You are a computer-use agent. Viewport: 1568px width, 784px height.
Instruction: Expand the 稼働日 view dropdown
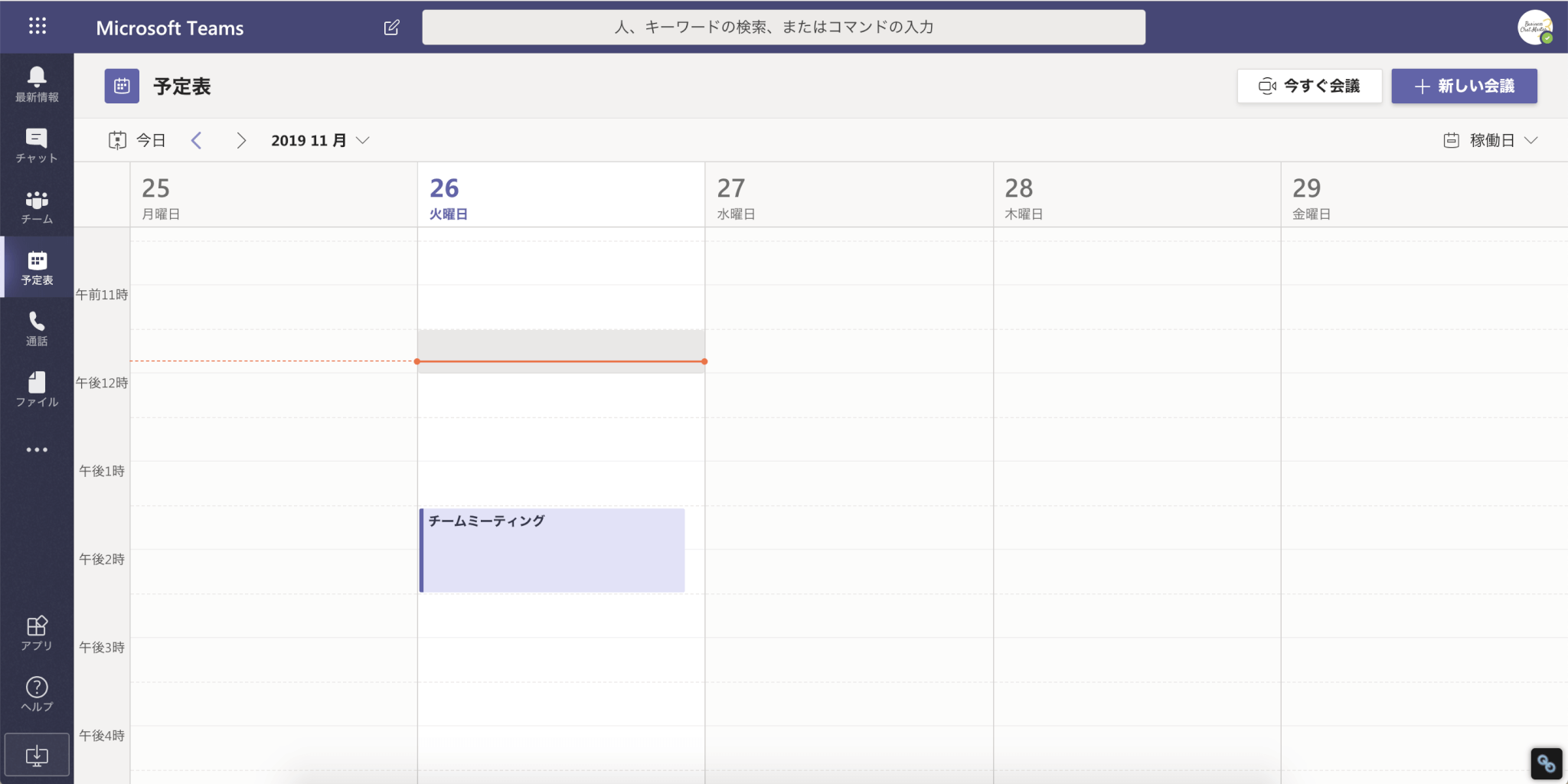pos(1490,140)
